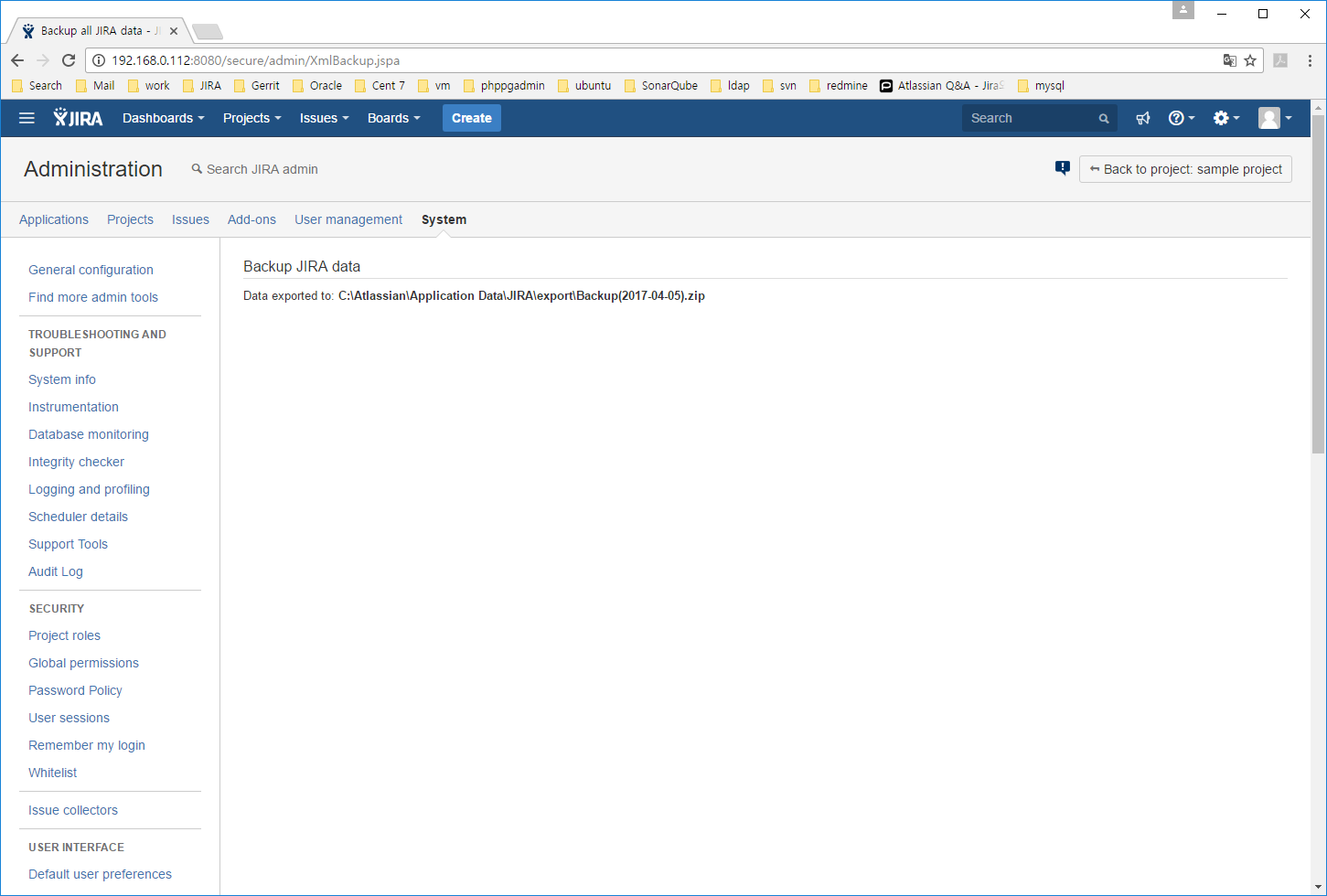Open the mysql bookmark folder
Viewport: 1327px width, 896px height.
click(1041, 86)
